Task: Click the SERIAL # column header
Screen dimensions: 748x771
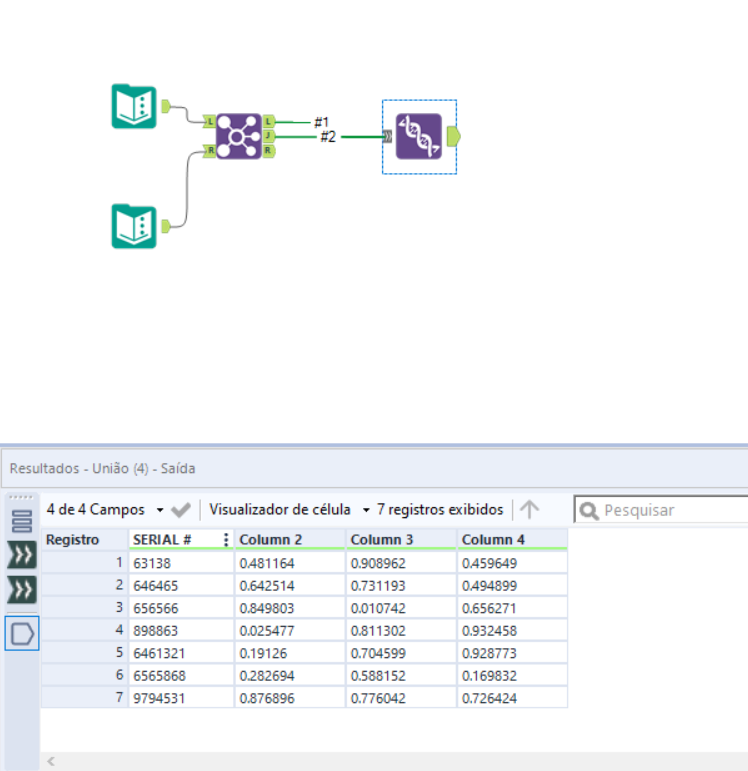Action: pyautogui.click(x=181, y=539)
